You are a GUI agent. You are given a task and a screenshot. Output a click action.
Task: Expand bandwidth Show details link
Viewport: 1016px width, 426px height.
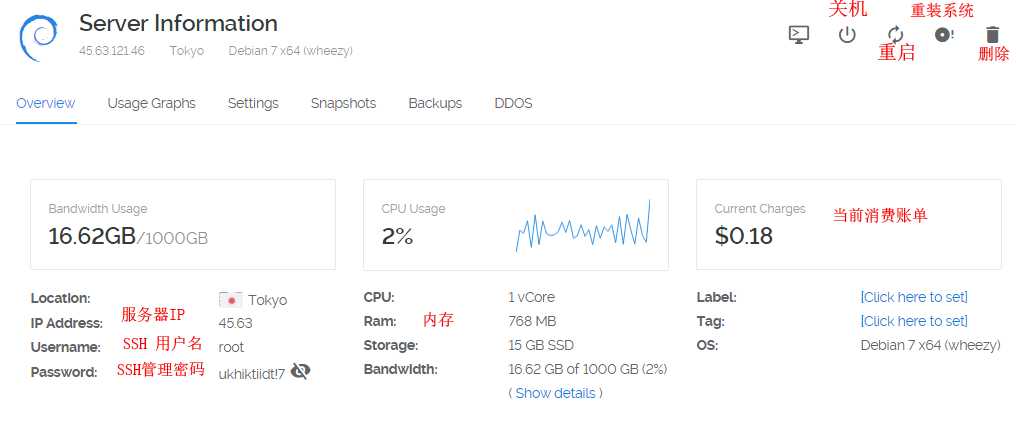click(x=555, y=393)
